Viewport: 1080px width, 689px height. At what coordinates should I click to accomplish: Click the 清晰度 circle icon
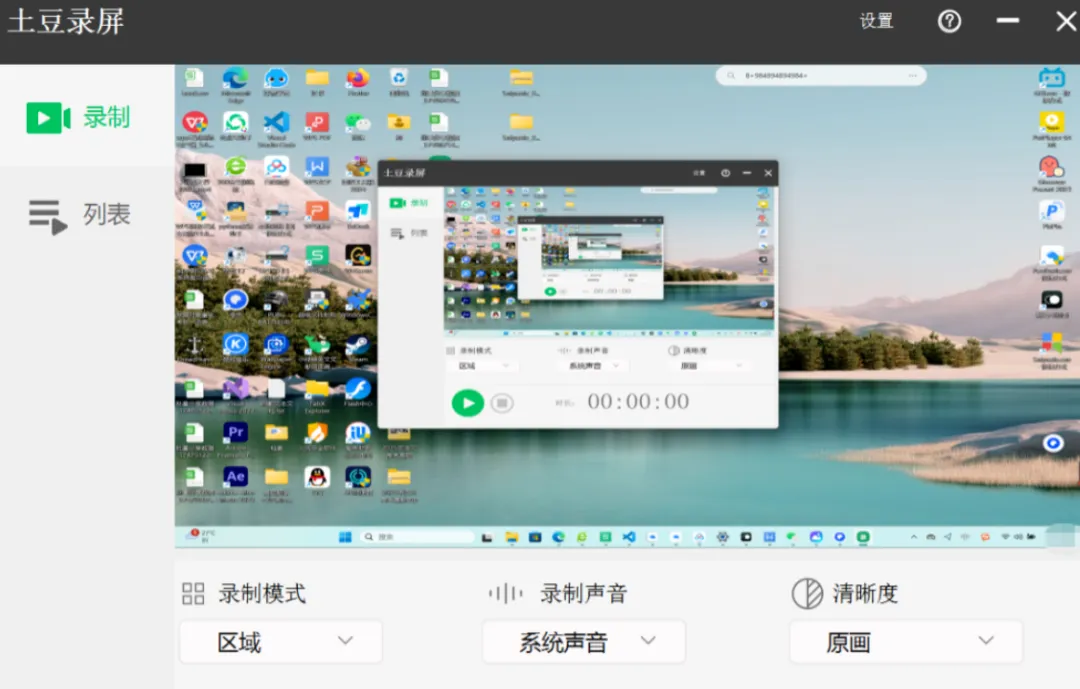coord(807,593)
